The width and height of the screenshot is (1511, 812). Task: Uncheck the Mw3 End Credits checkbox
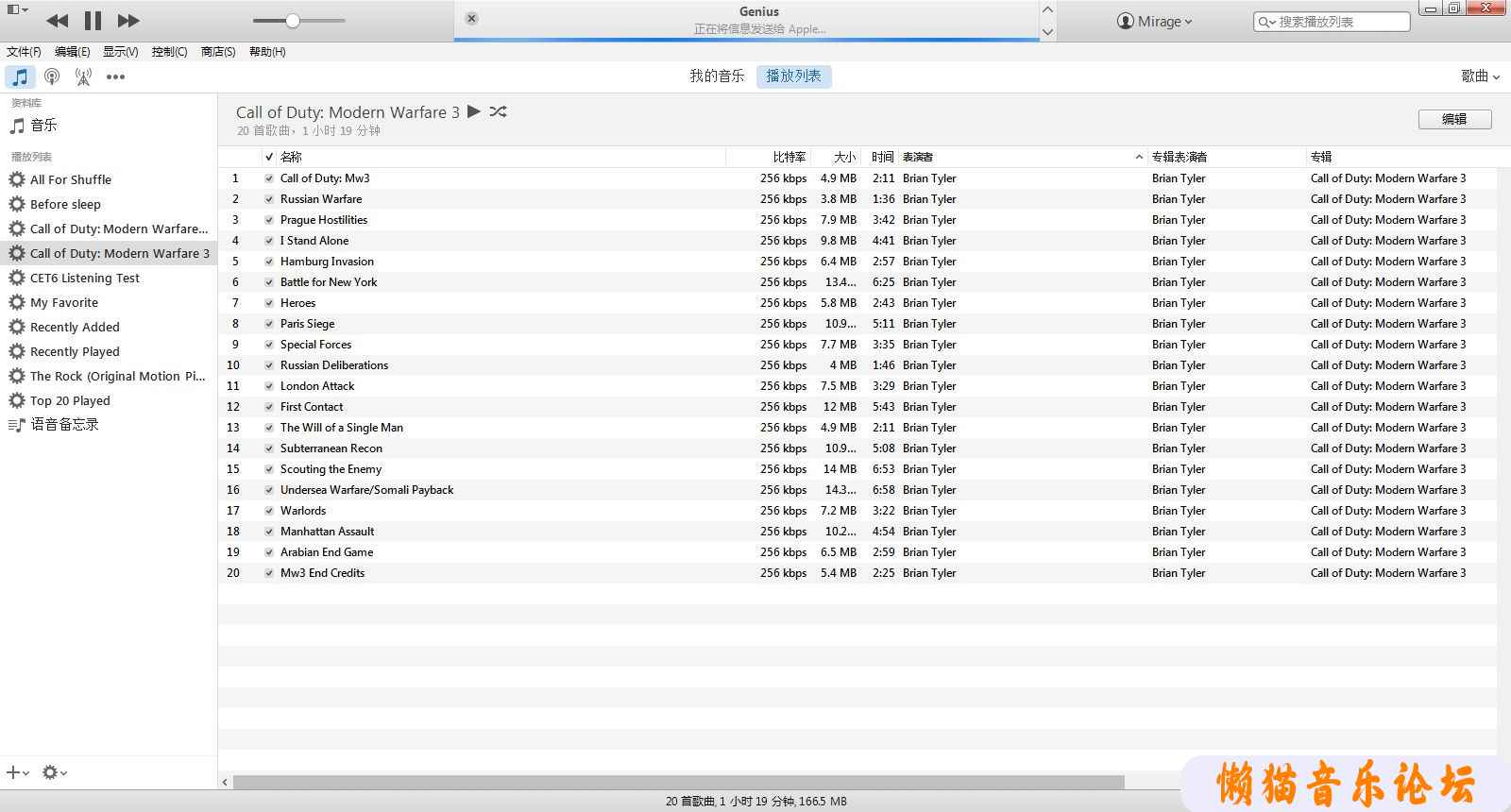tap(269, 573)
